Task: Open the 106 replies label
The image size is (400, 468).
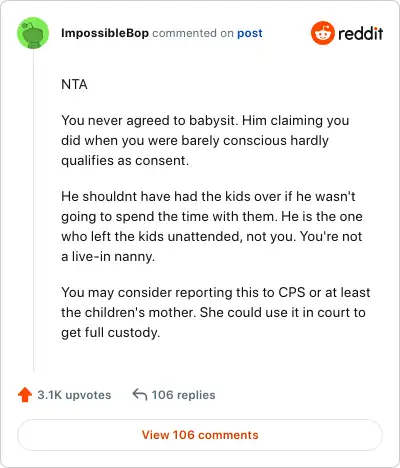Action: pos(183,395)
